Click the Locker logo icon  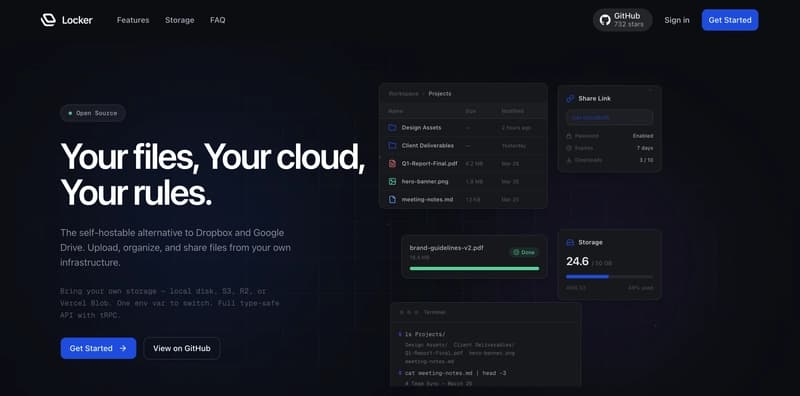(48, 20)
